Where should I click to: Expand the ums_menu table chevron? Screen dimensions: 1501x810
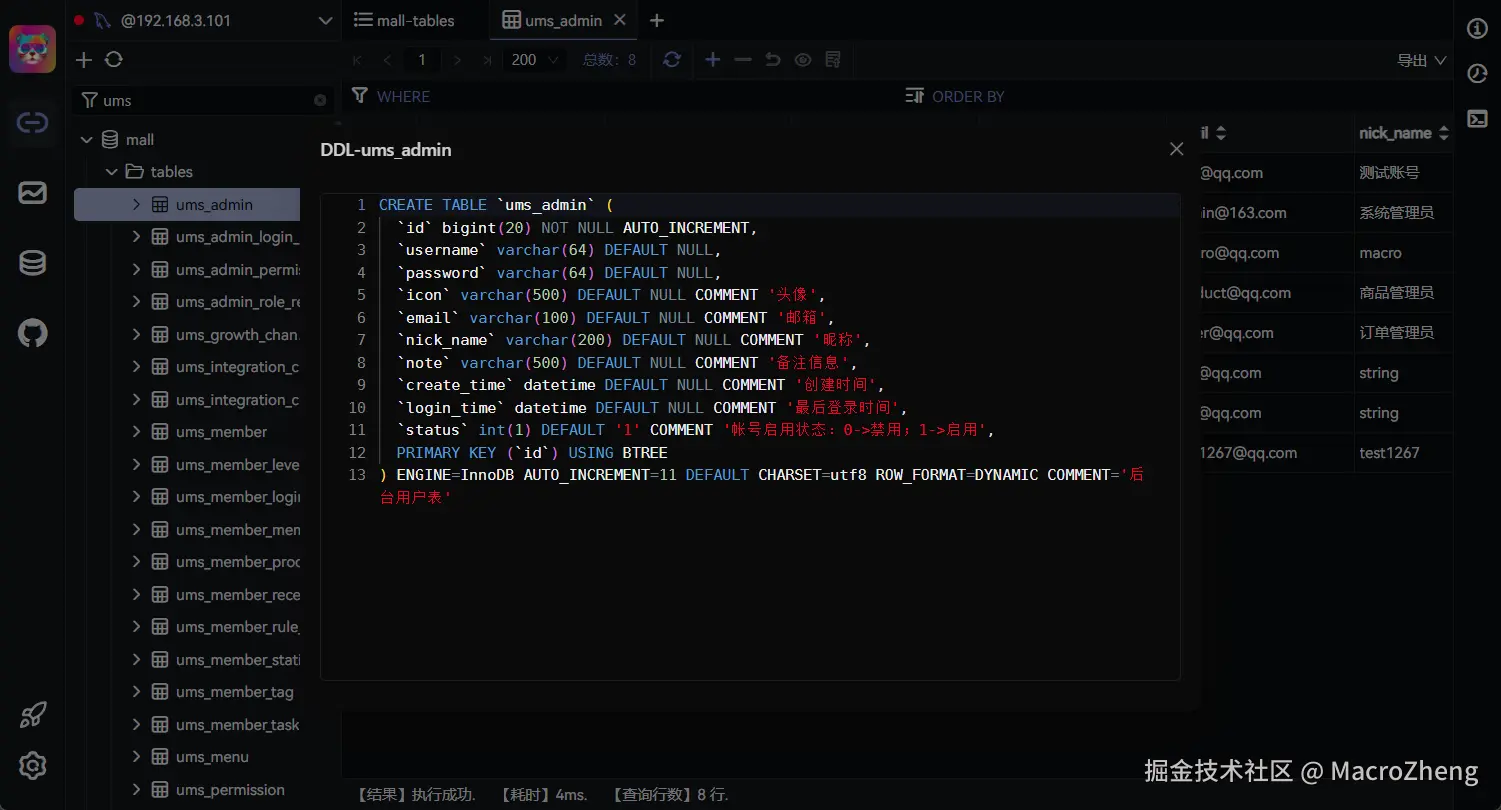click(137, 757)
